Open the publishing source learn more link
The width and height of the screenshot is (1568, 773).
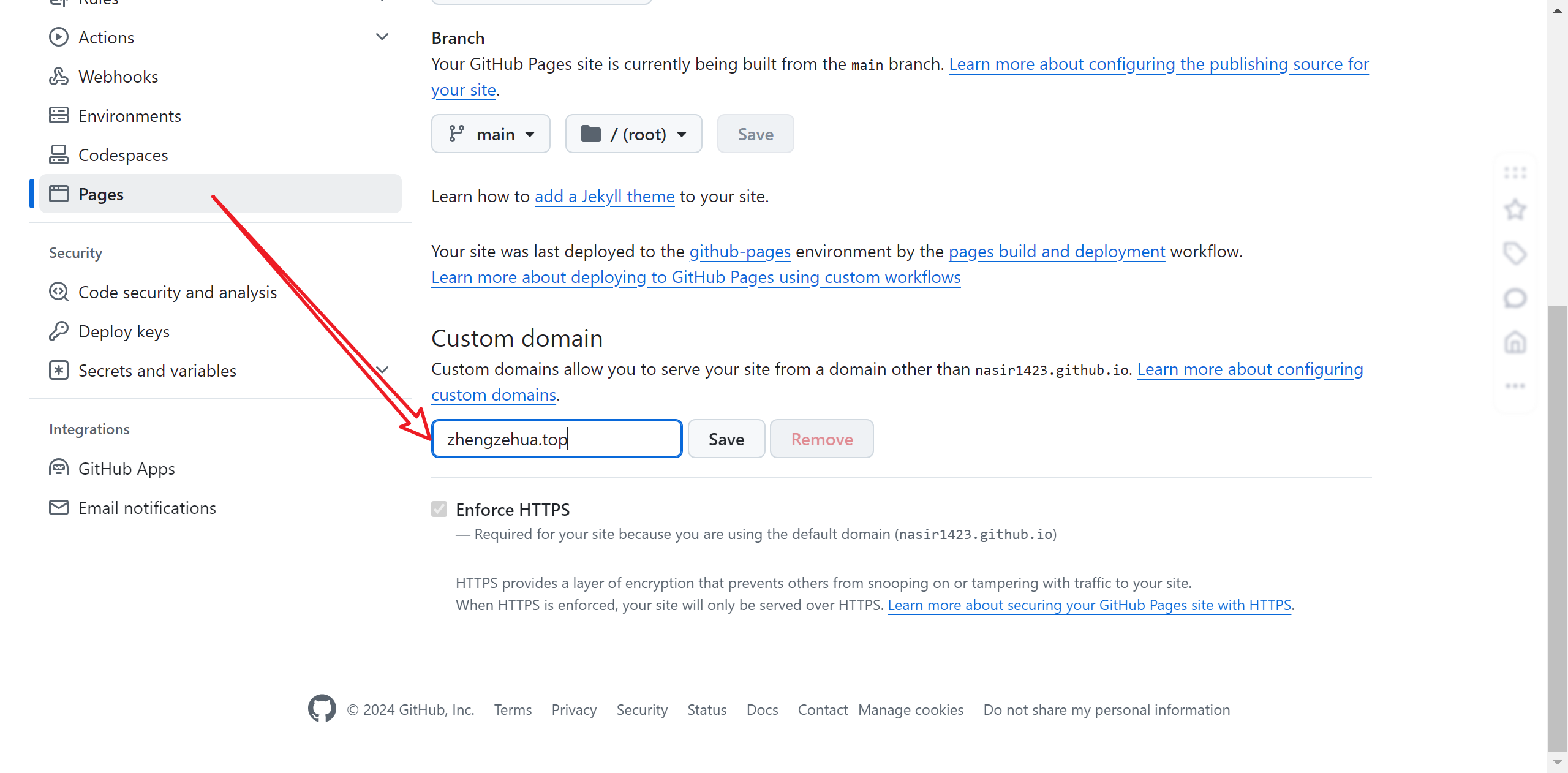click(x=1159, y=64)
